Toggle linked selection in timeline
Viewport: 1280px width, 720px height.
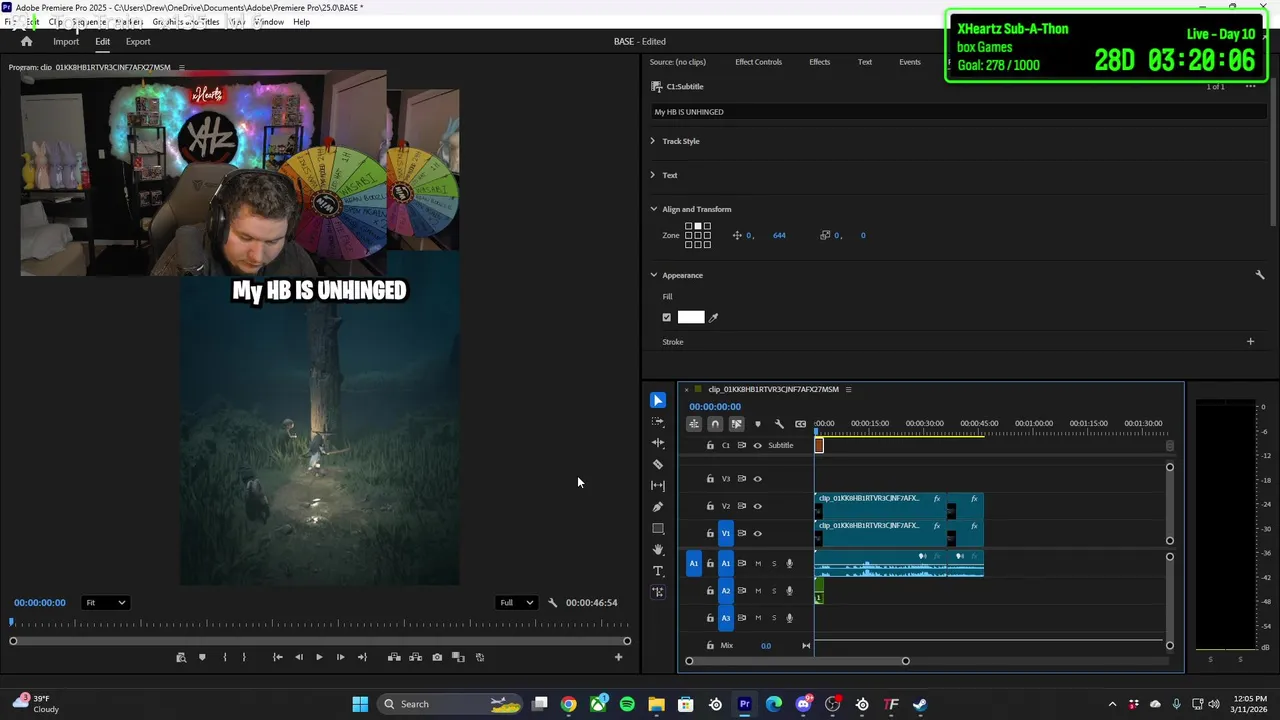tap(736, 424)
